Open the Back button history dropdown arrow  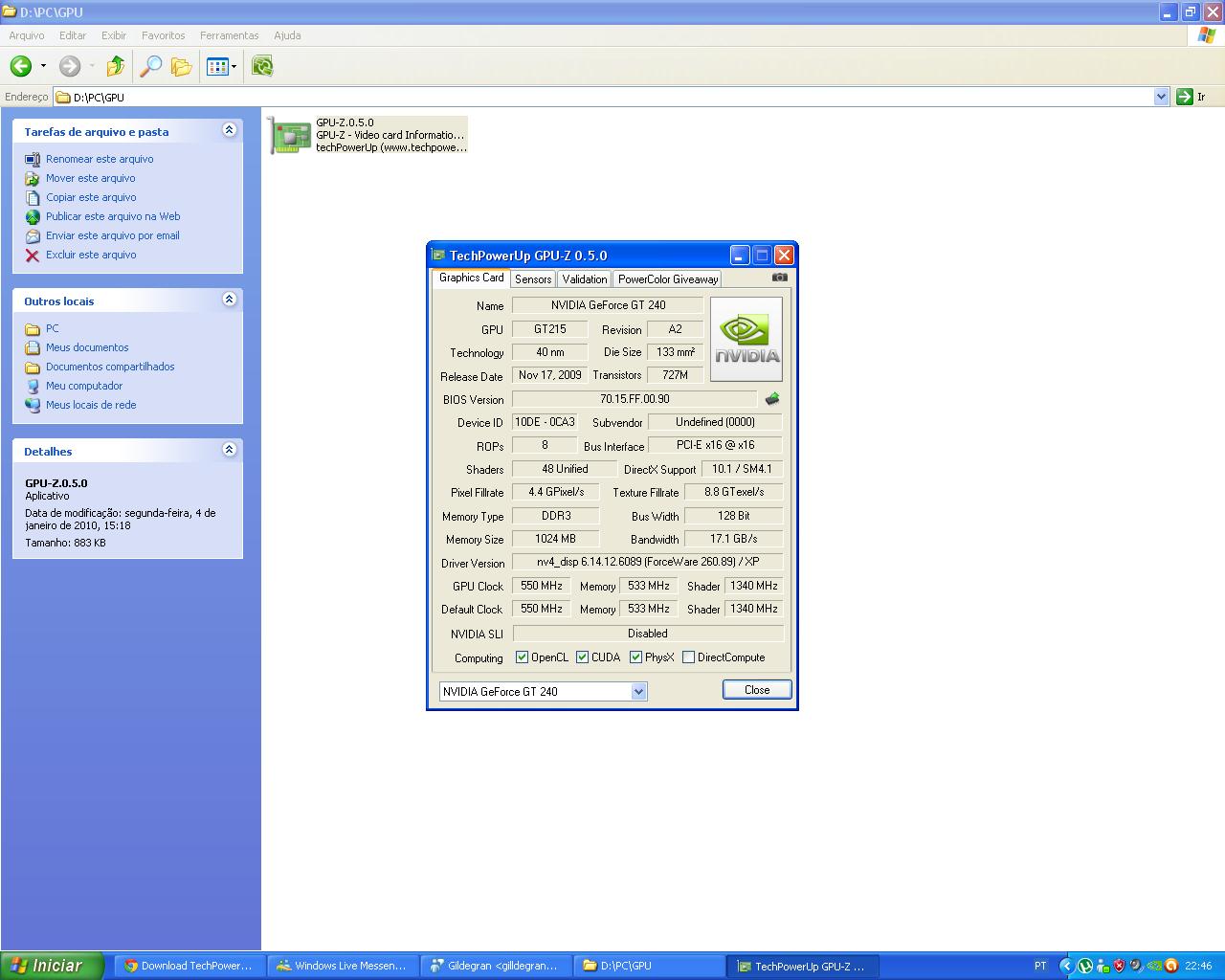click(x=43, y=66)
